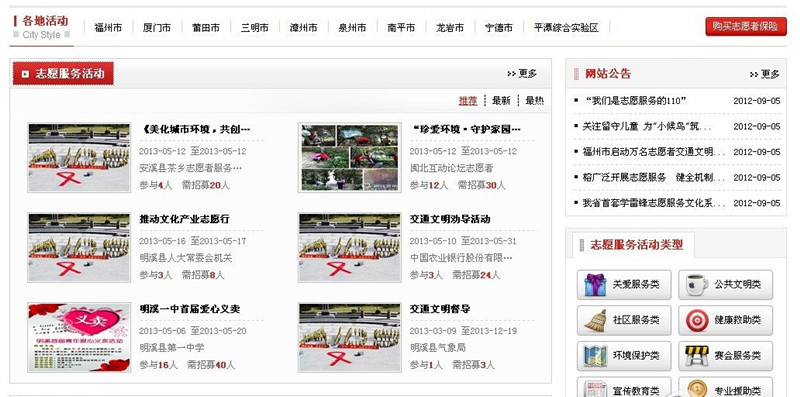Viewport: 800px width, 397px height.
Task: Click the date range 2013-03-09 至2013-12-19
Action: (x=463, y=331)
